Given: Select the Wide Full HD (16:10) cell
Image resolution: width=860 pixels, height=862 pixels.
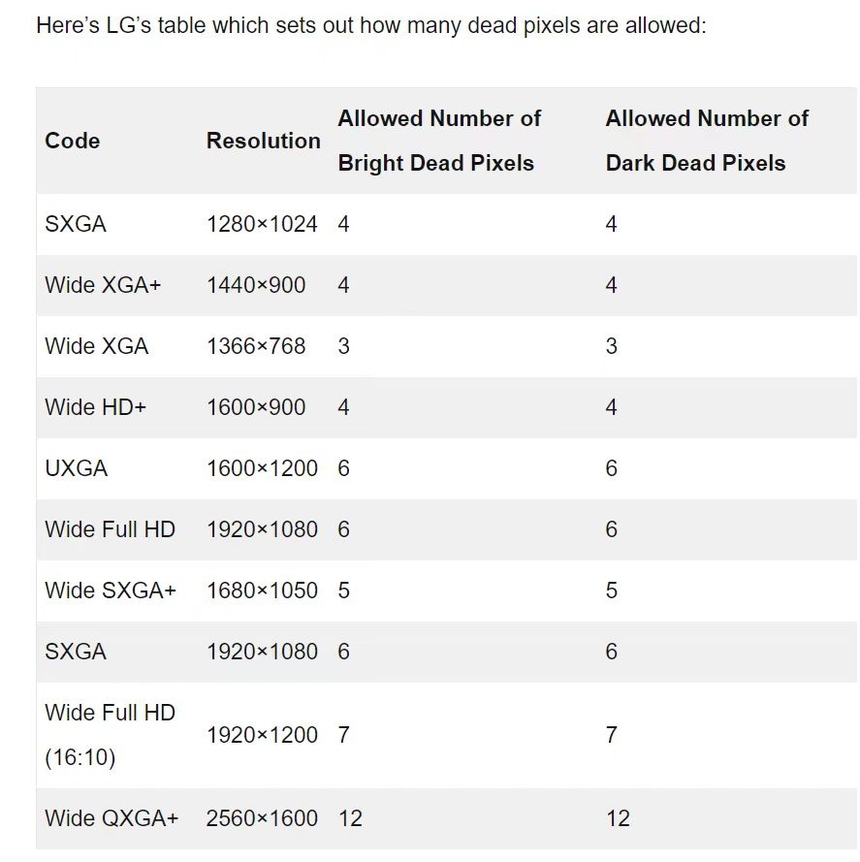Looking at the screenshot, I should click(110, 735).
